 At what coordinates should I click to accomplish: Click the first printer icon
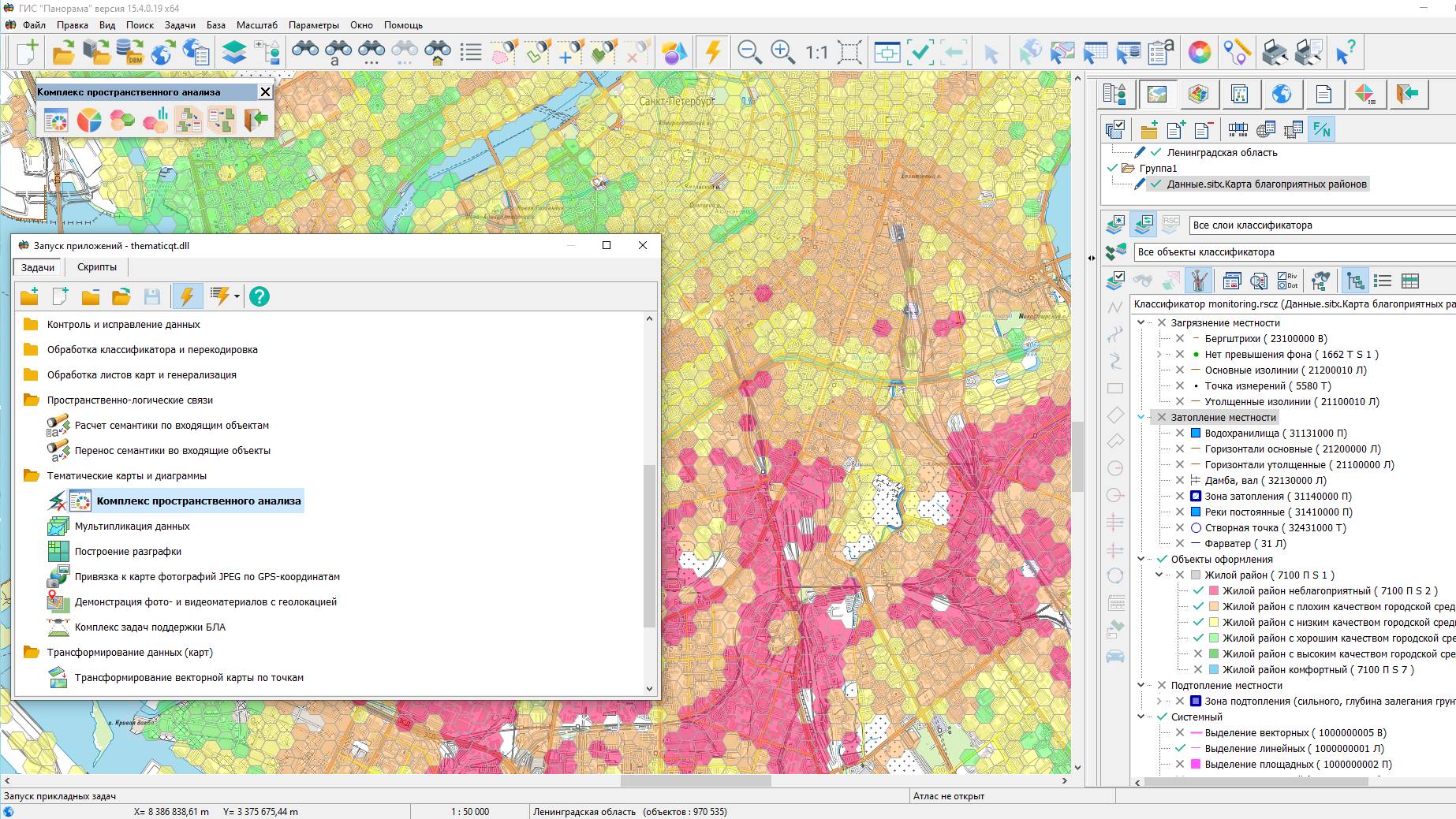[x=1275, y=53]
